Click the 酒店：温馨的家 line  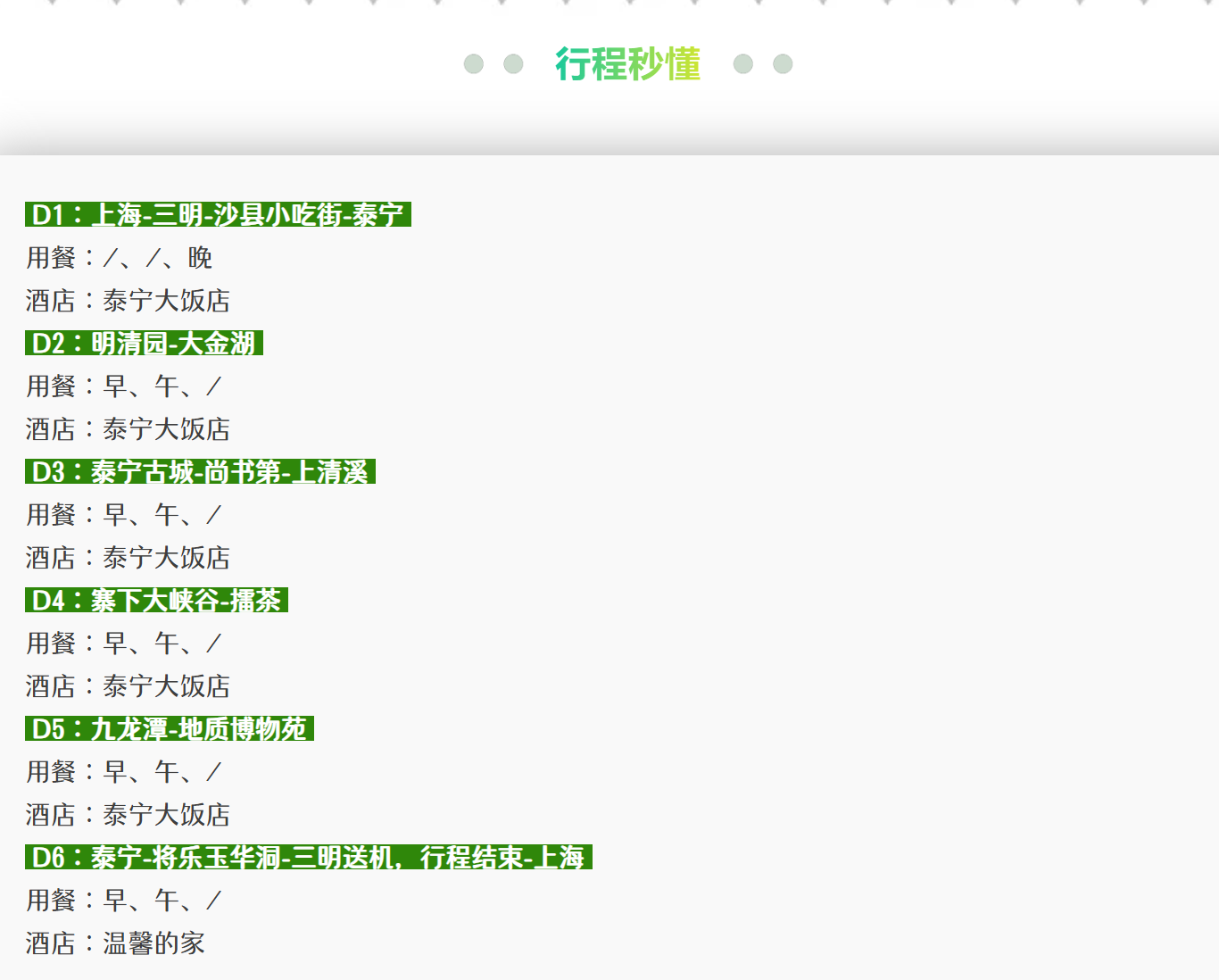115,943
